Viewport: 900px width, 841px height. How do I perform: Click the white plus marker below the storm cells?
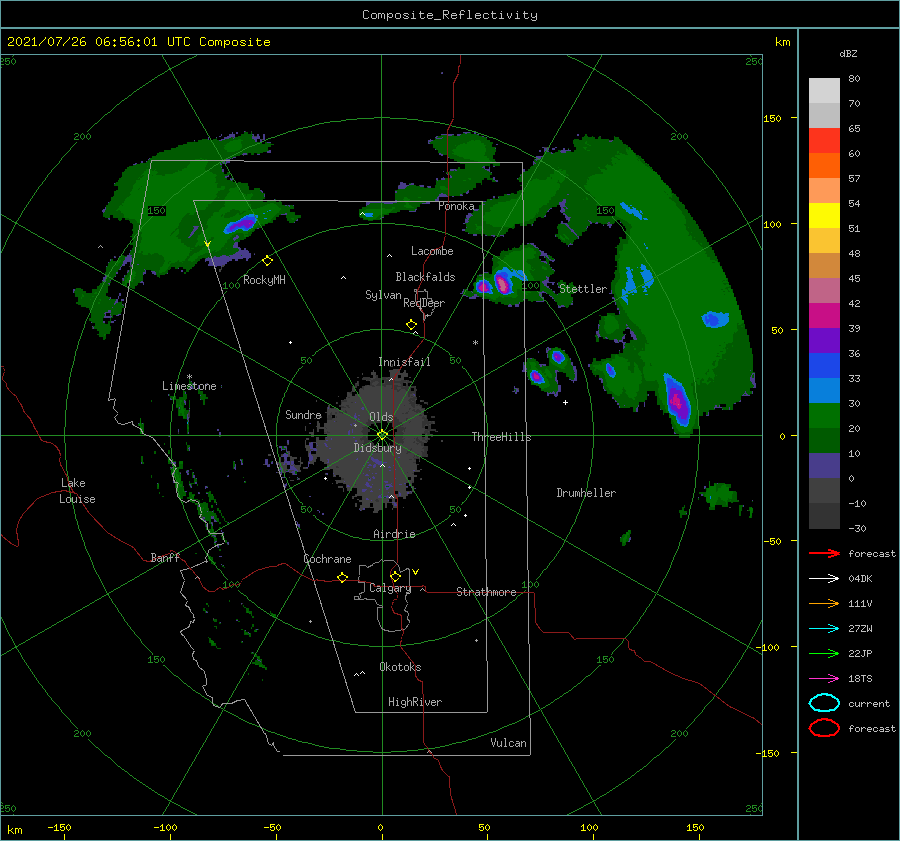coord(565,402)
